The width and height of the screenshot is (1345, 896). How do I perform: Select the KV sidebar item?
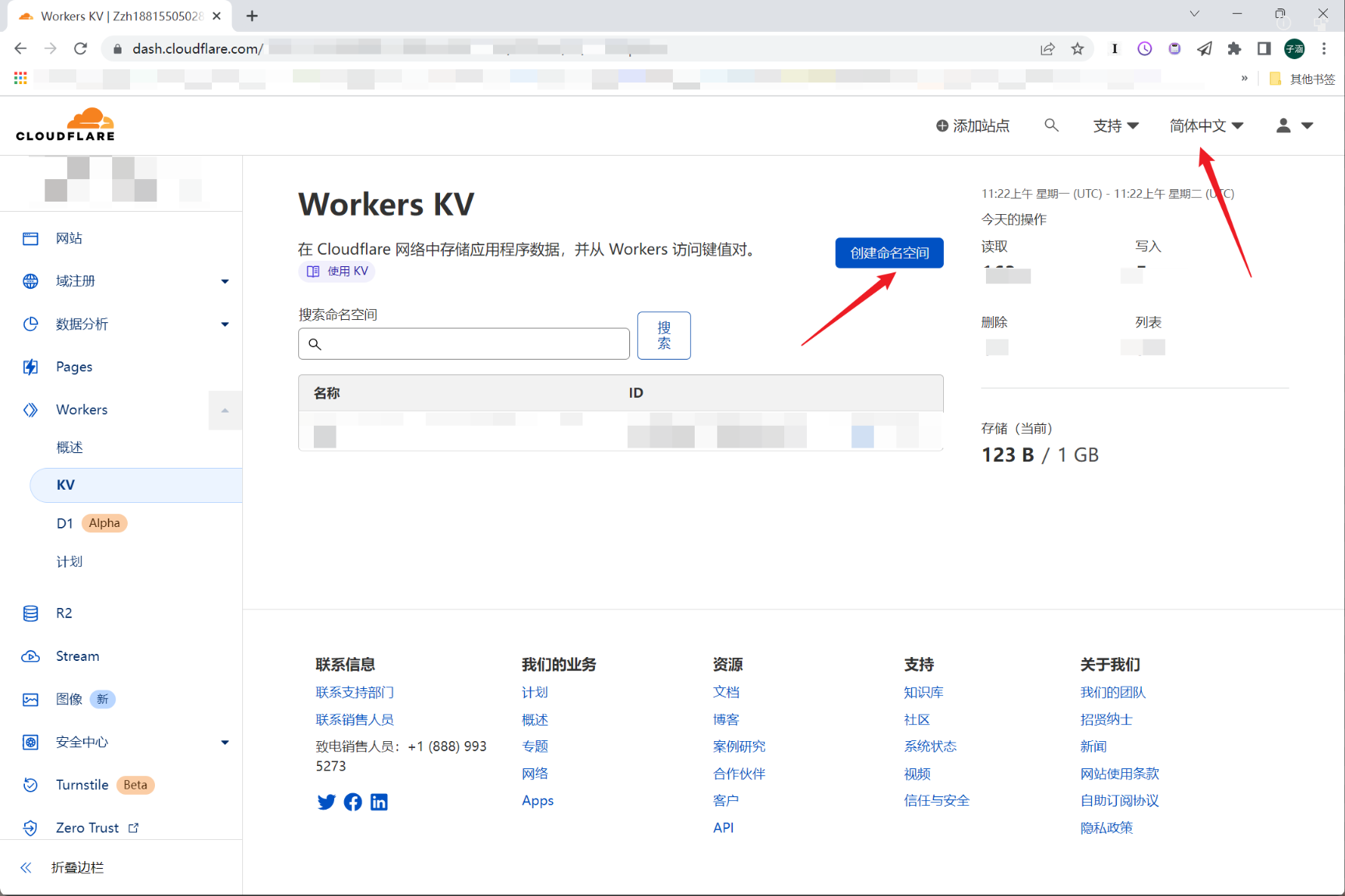[136, 485]
